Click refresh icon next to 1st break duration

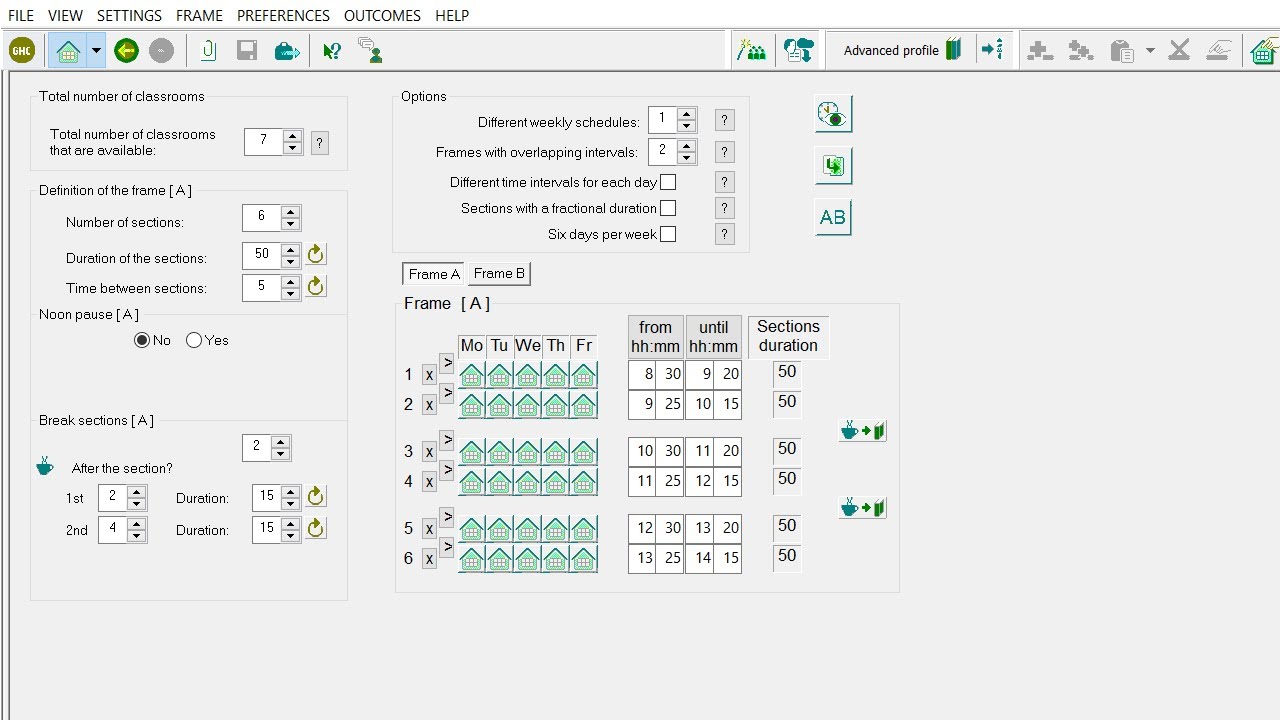[x=316, y=496]
